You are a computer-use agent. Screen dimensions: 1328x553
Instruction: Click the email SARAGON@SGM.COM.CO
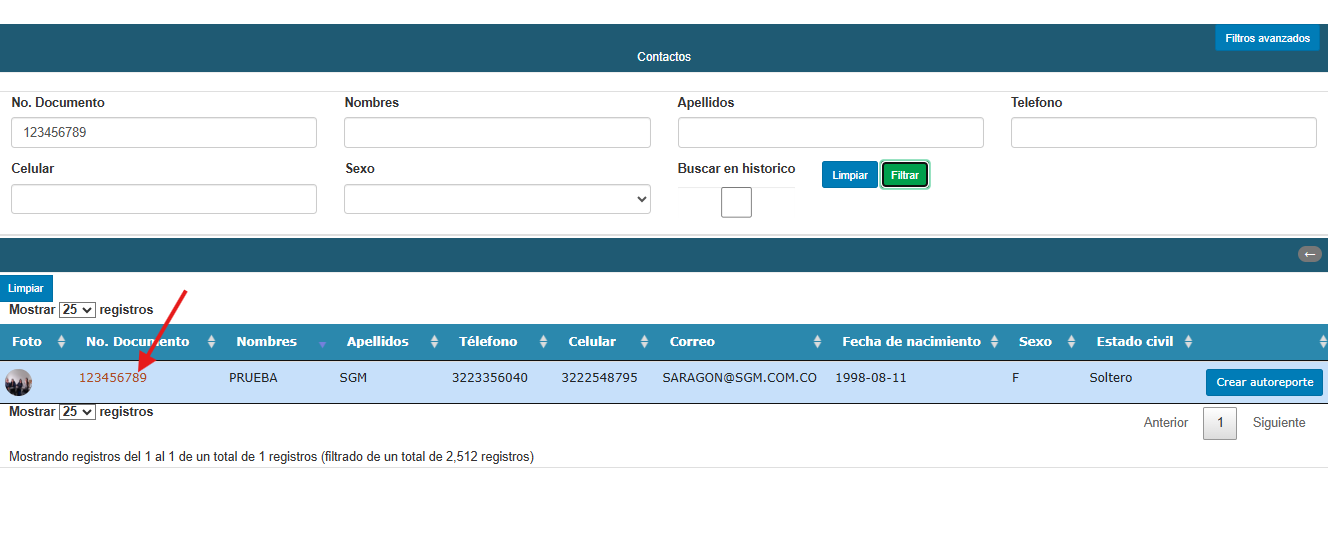tap(740, 378)
